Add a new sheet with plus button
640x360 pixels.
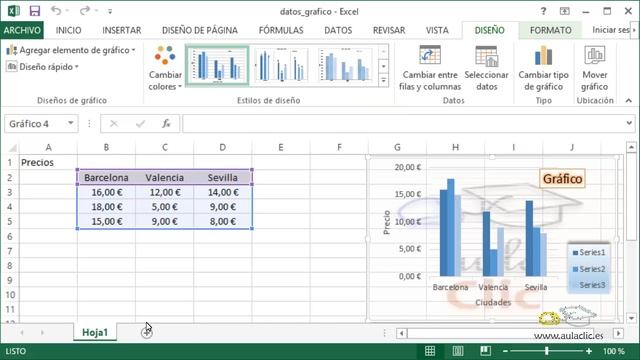coord(147,333)
